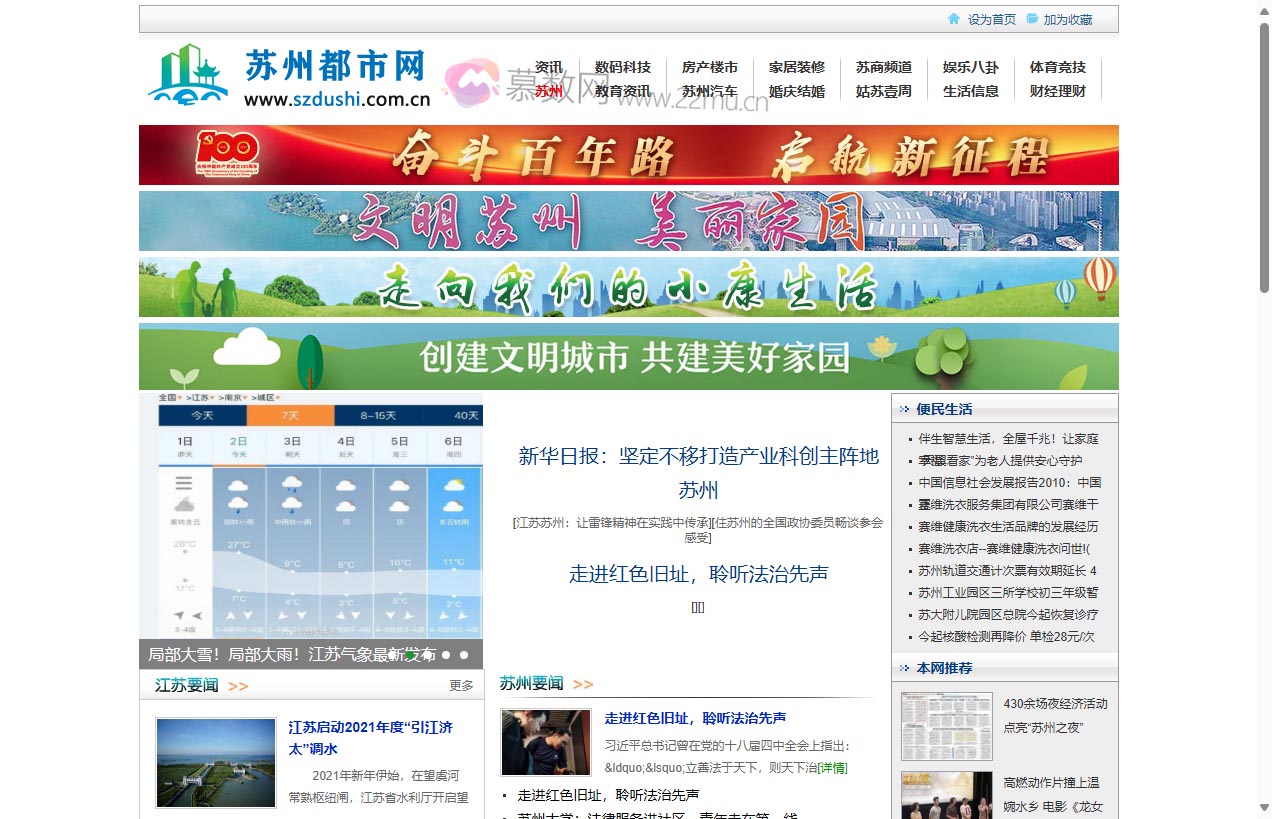Click the orange >> arrows after 江苏要闻
Screen dimensions: 1272x819
coord(238,686)
